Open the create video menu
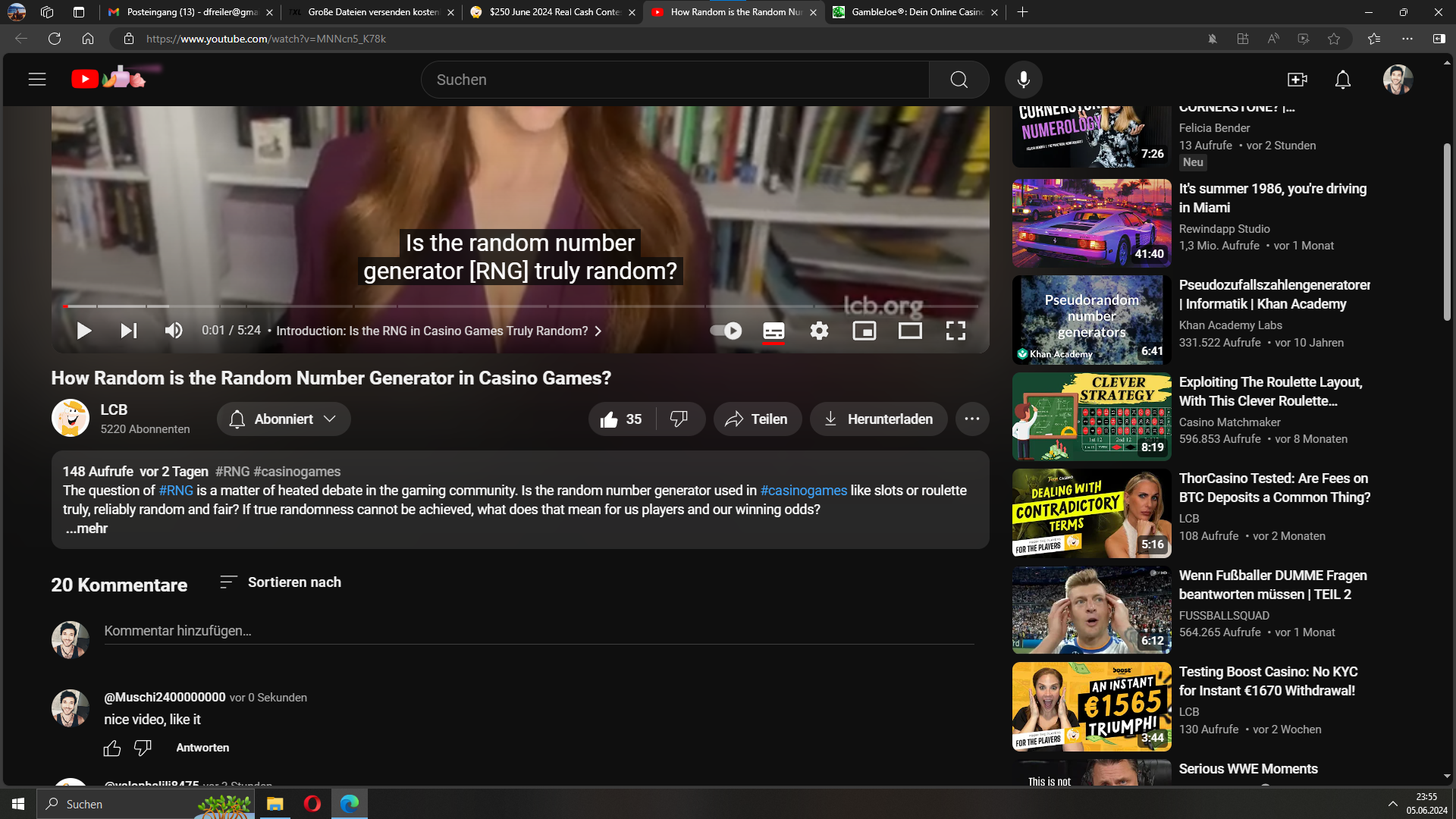The width and height of the screenshot is (1456, 819). coord(1297,80)
